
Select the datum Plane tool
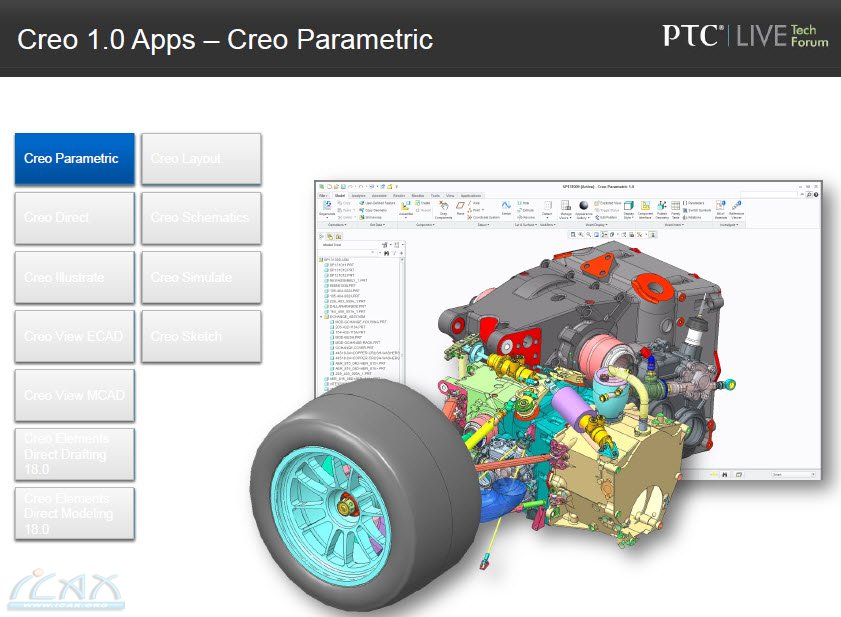[x=460, y=205]
